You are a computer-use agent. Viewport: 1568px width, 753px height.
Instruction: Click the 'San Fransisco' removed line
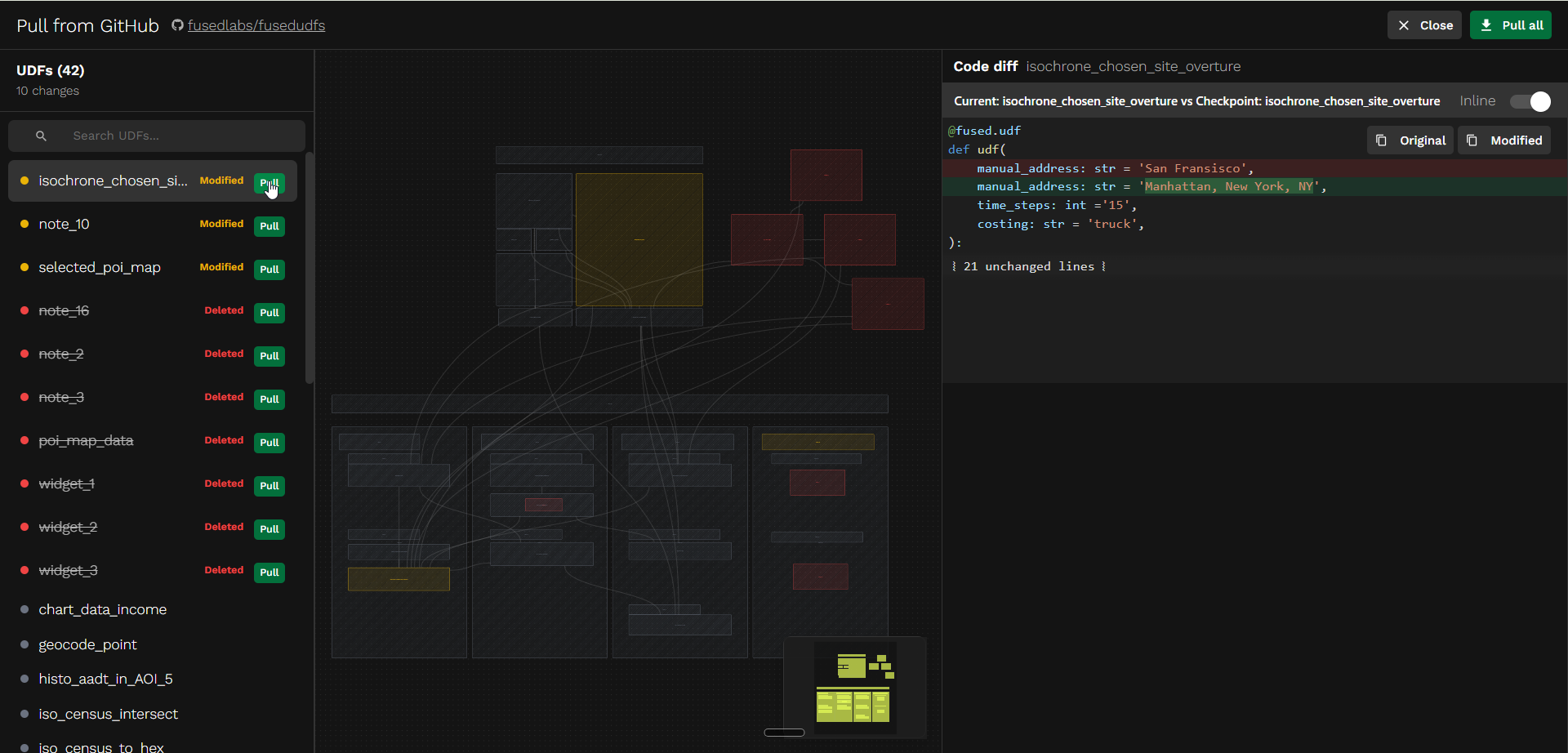coord(1254,168)
